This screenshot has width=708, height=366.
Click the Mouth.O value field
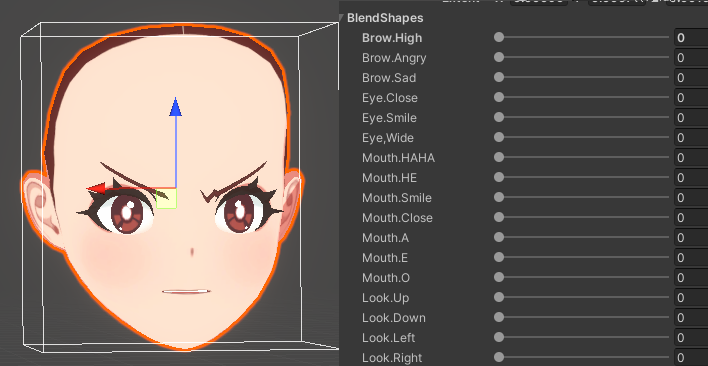[691, 277]
